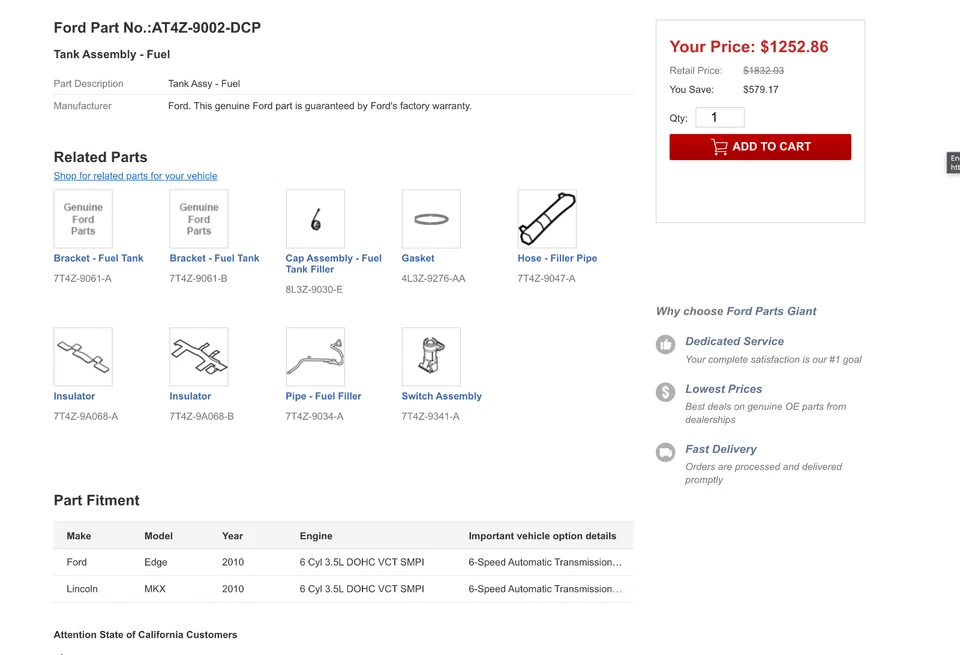This screenshot has width=960, height=655.
Task: Click the Lowest Prices dollar icon
Action: [666, 392]
